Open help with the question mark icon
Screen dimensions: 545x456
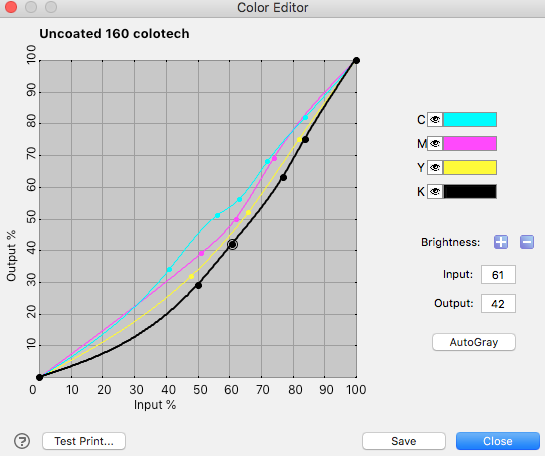click(x=22, y=441)
